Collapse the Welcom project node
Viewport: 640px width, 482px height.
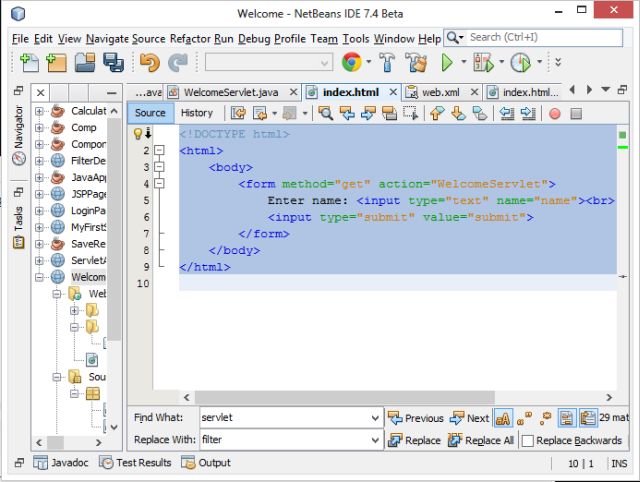pos(39,277)
